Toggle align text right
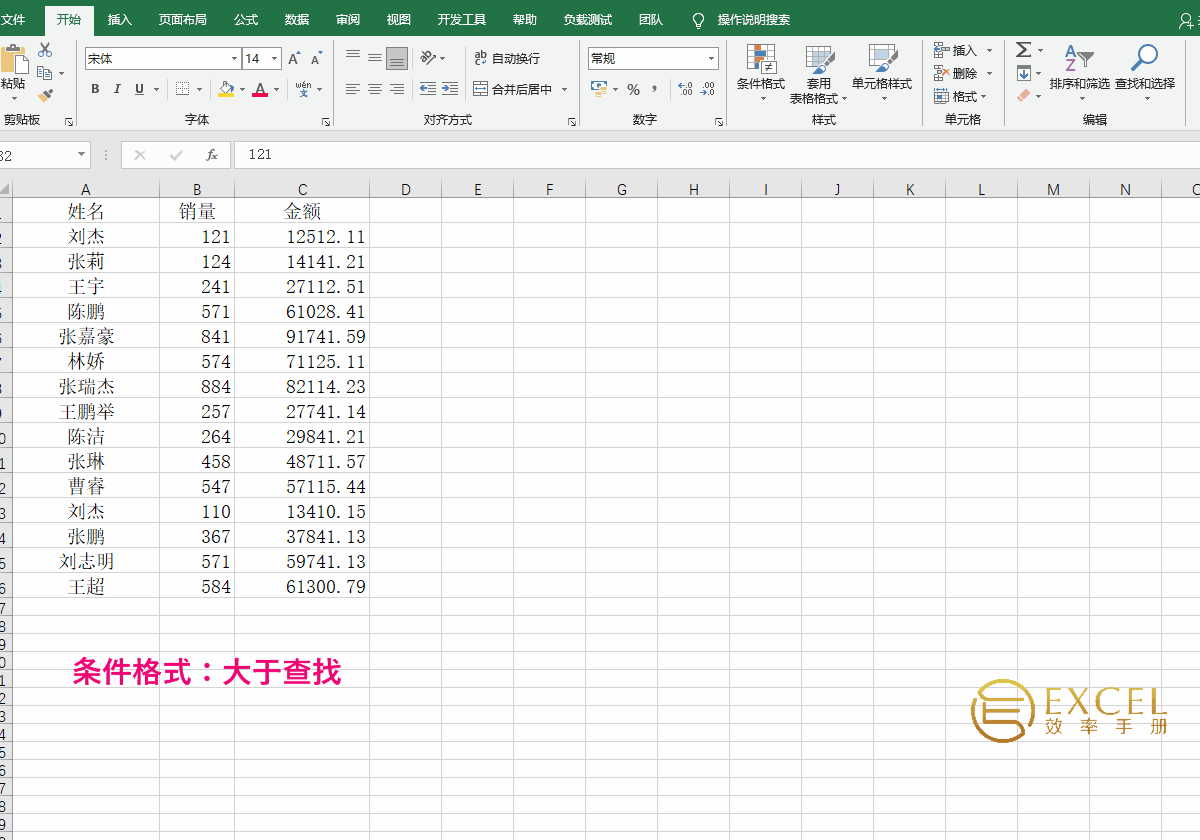Image resolution: width=1200 pixels, height=840 pixels. [397, 89]
